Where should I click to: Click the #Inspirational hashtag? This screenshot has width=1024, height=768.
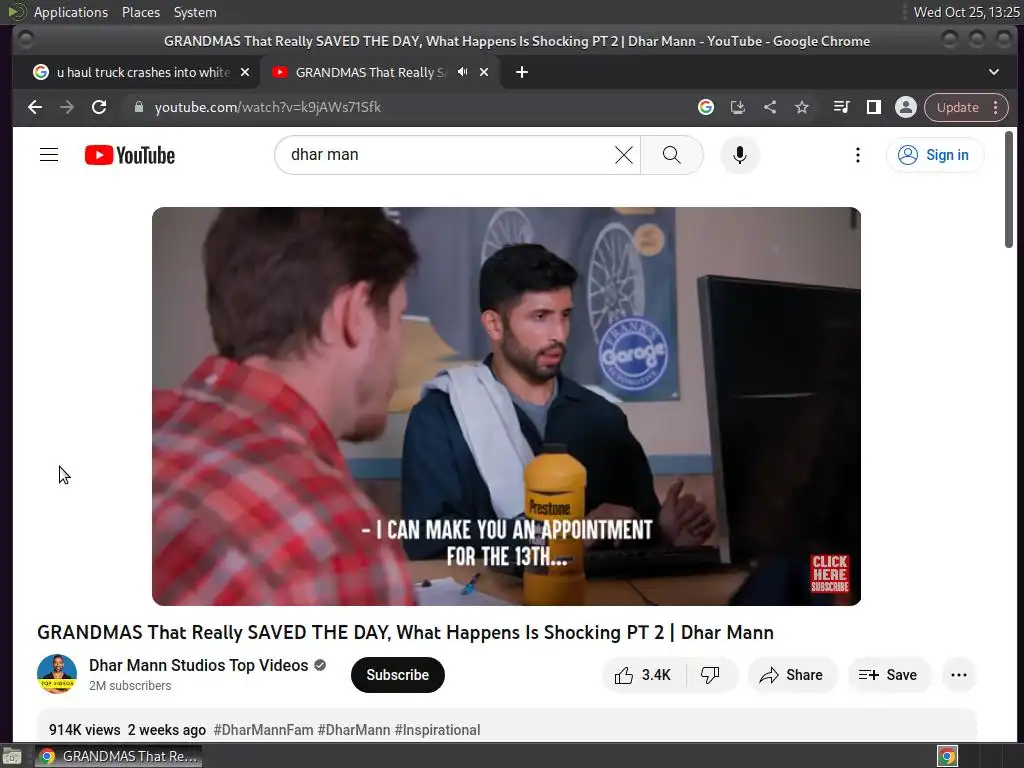(x=438, y=729)
